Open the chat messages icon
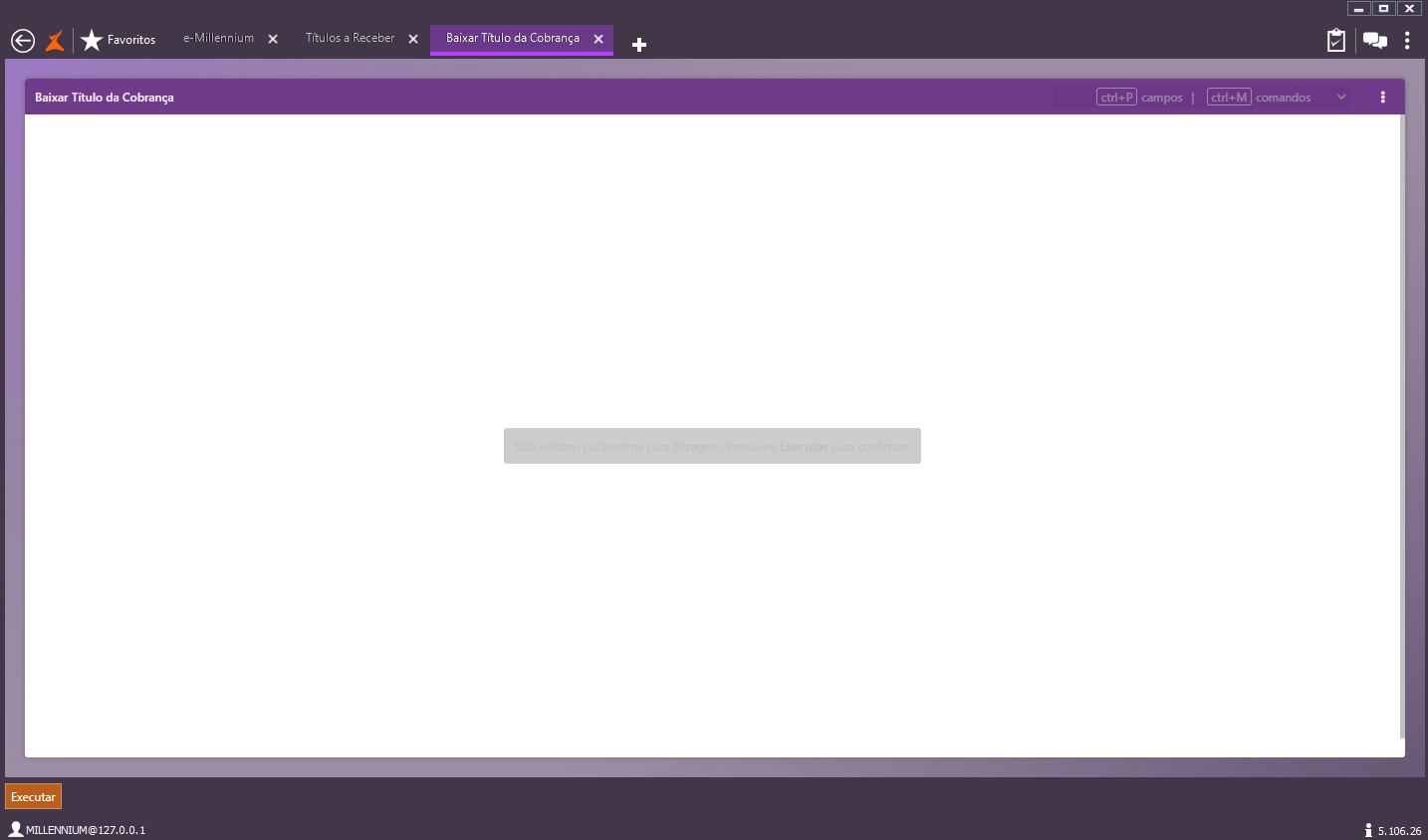The image size is (1428, 840). pos(1375,41)
